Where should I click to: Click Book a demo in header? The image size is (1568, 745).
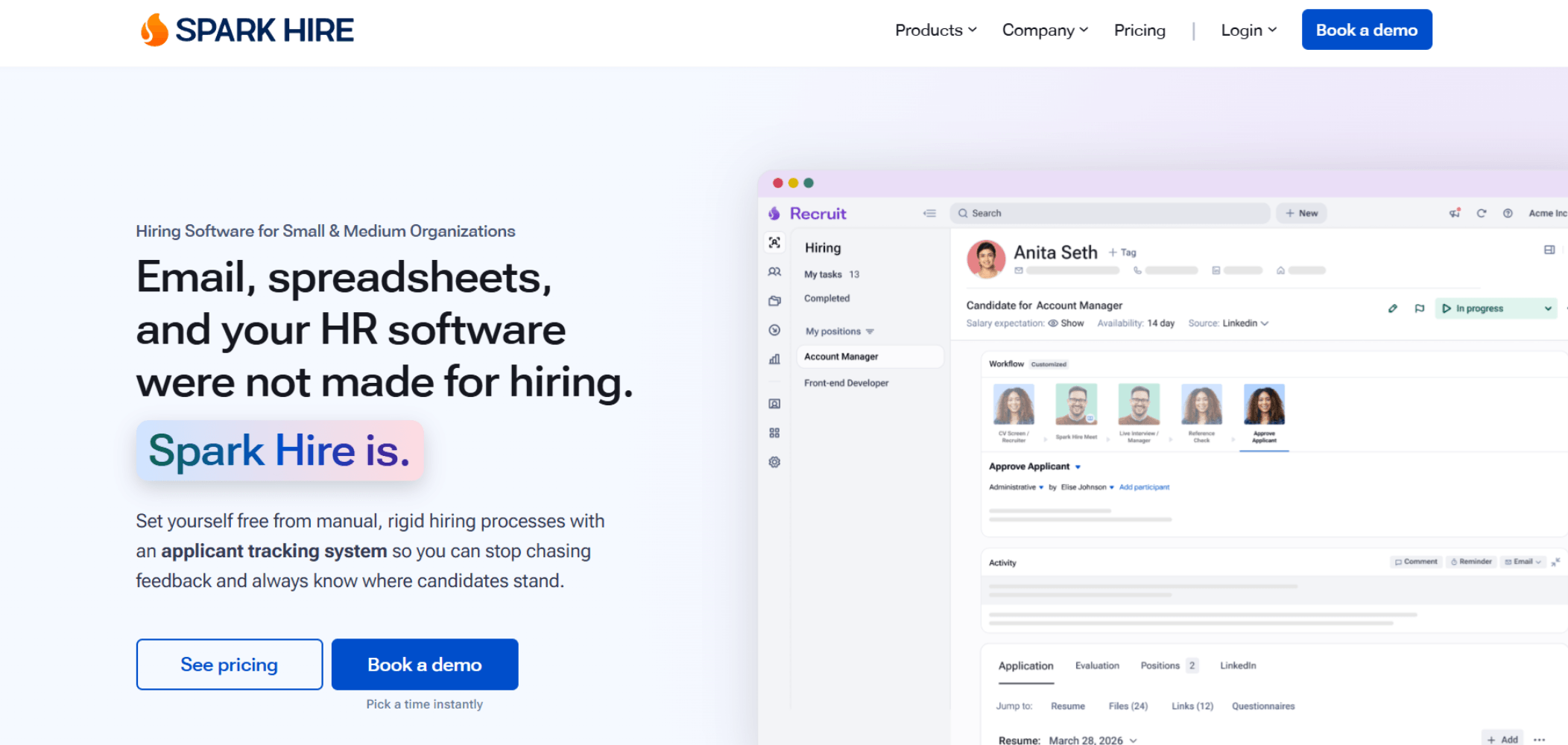pyautogui.click(x=1367, y=30)
